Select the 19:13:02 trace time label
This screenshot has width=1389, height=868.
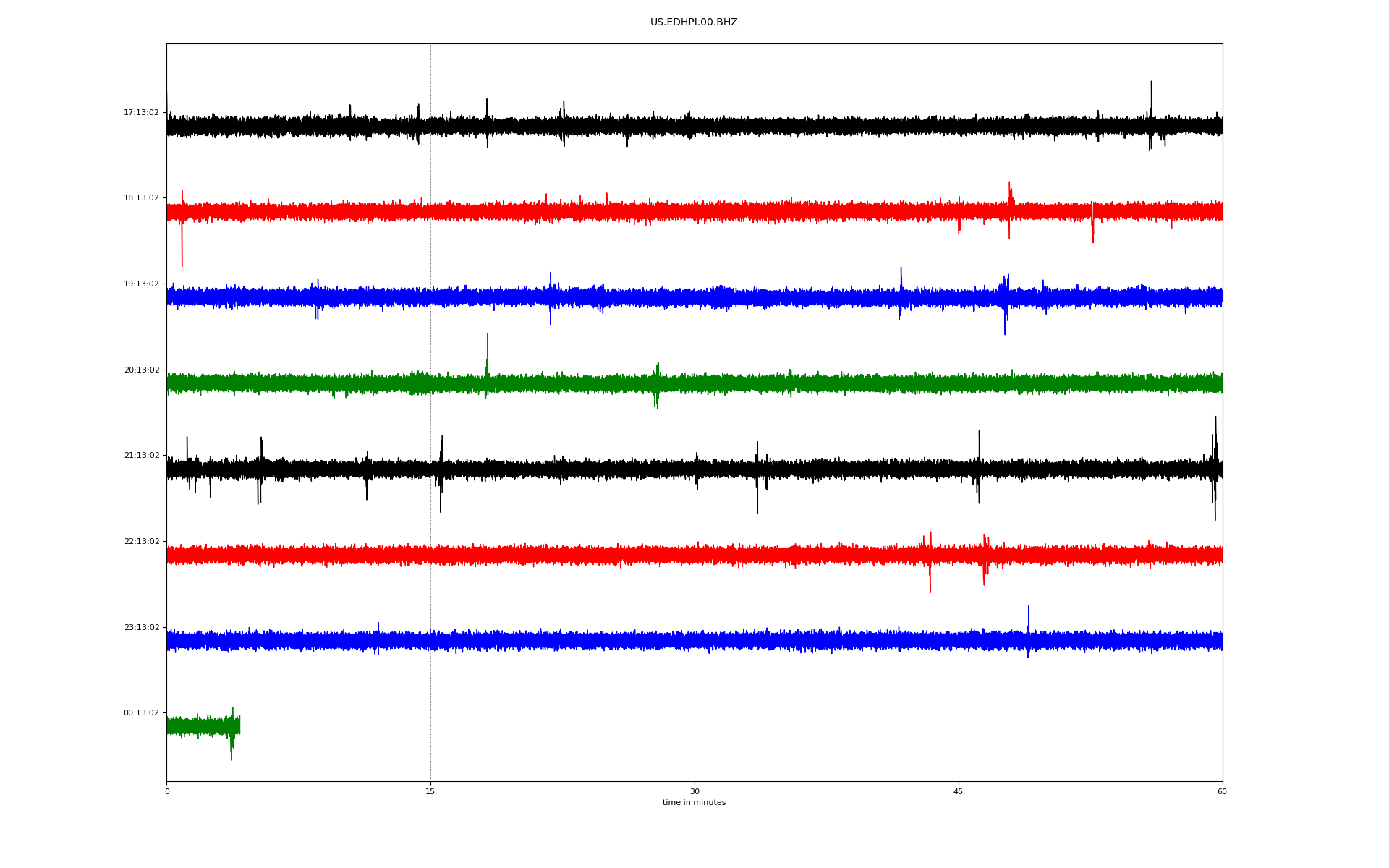[141, 284]
